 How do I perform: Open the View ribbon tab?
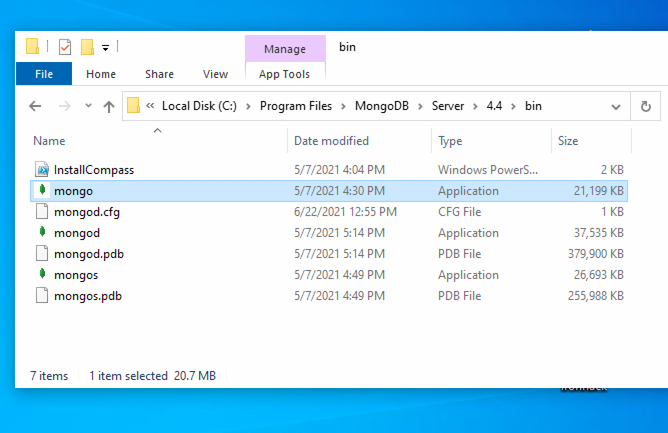pos(215,74)
